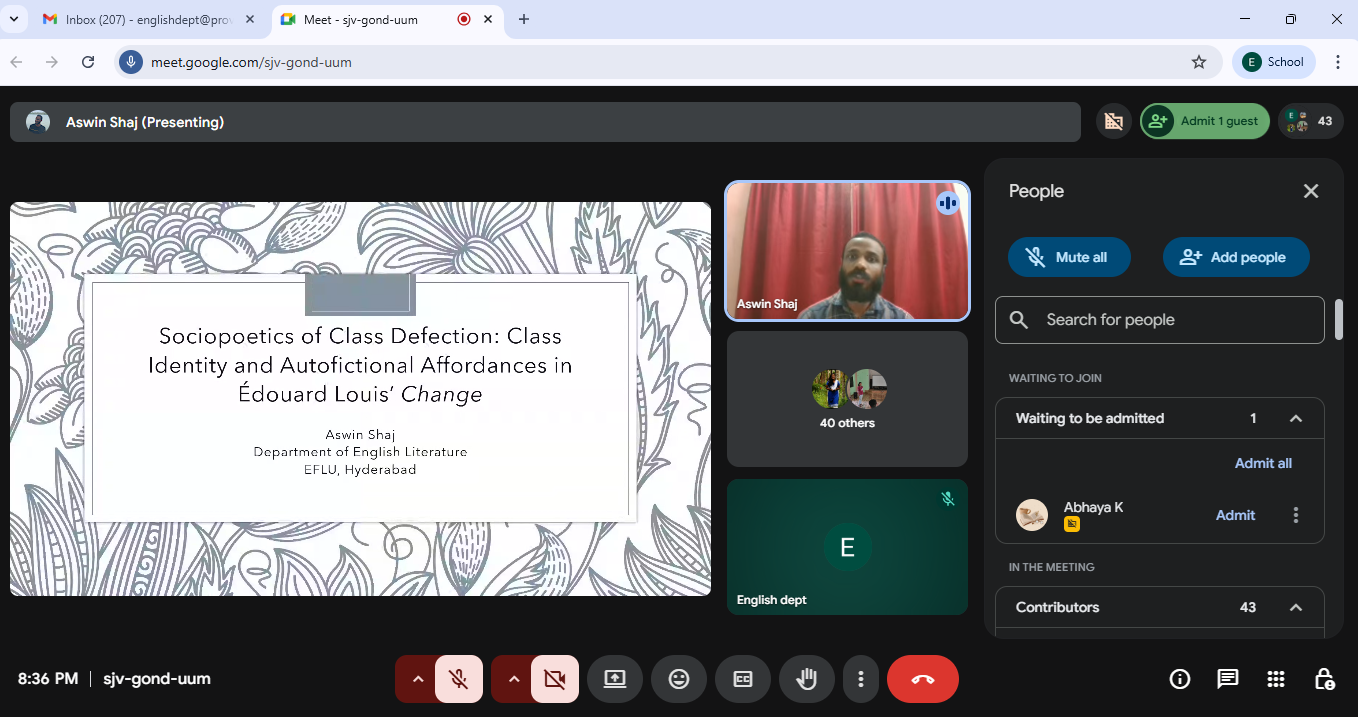Viewport: 1358px width, 717px height.
Task: Collapse the Waiting to be admitted section
Action: (x=1295, y=418)
